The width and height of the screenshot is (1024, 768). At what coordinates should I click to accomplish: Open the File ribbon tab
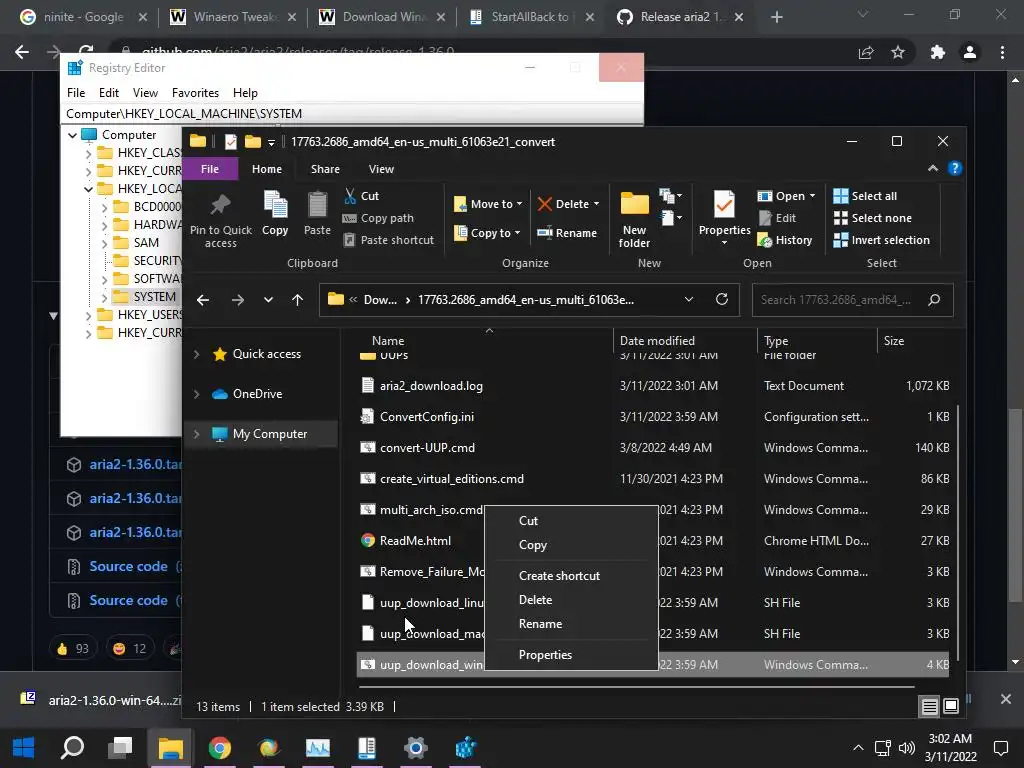[210, 168]
